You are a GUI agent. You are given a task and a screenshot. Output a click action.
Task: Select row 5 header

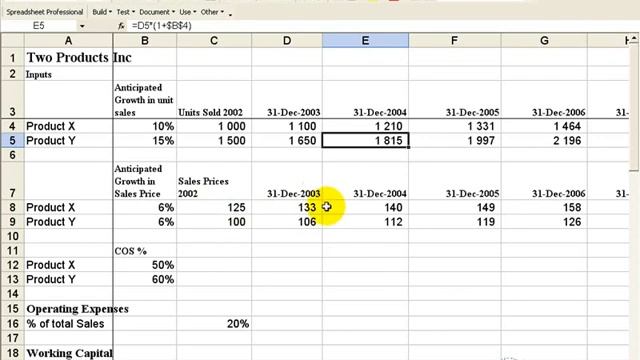[12, 140]
